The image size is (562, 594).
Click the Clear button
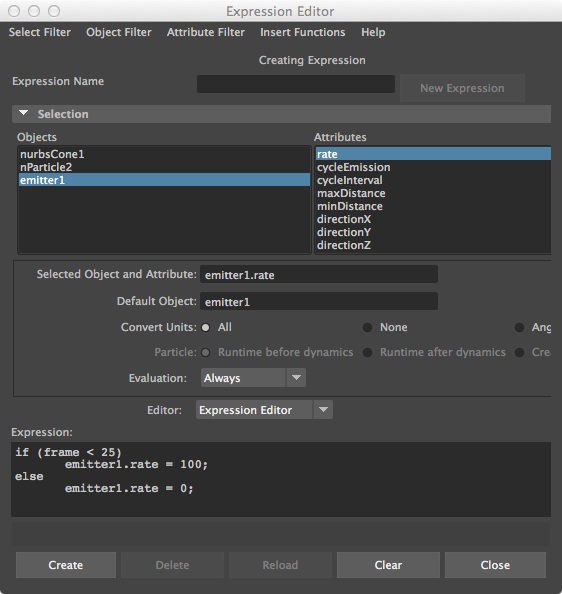388,565
